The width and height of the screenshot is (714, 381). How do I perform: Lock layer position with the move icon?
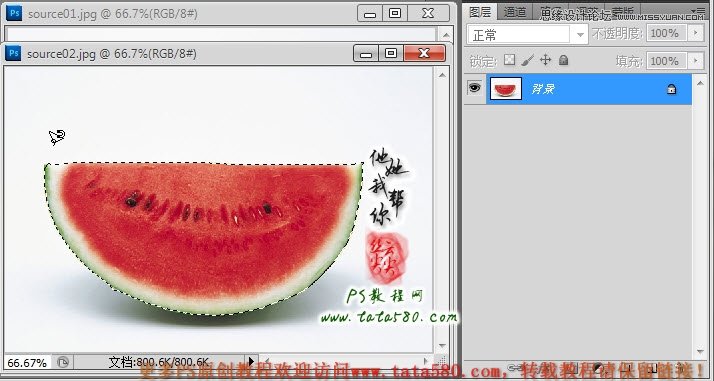click(x=546, y=60)
